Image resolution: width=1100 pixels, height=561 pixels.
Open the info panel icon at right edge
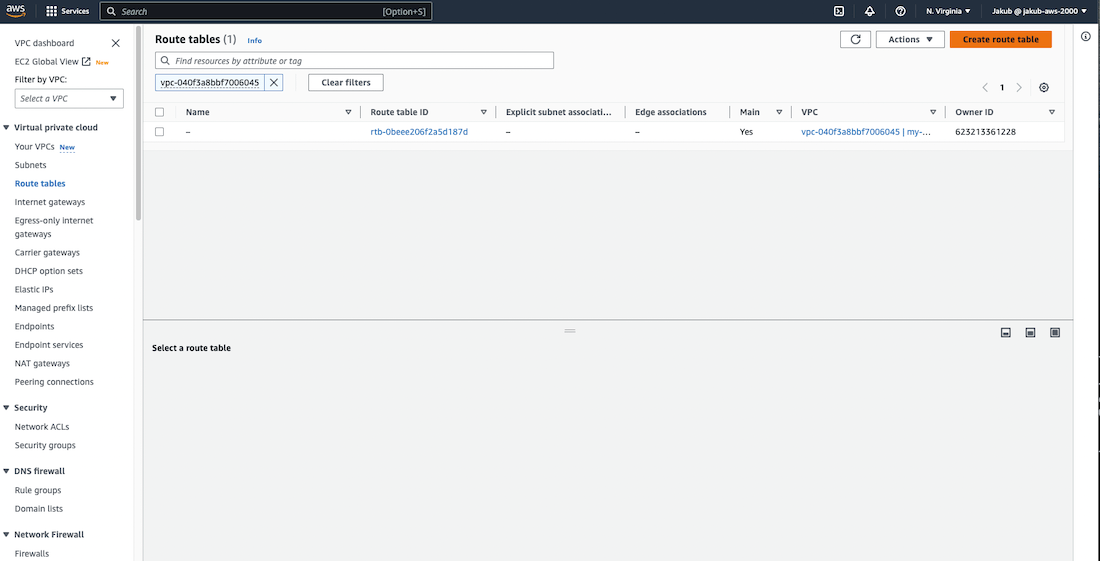click(x=1087, y=36)
